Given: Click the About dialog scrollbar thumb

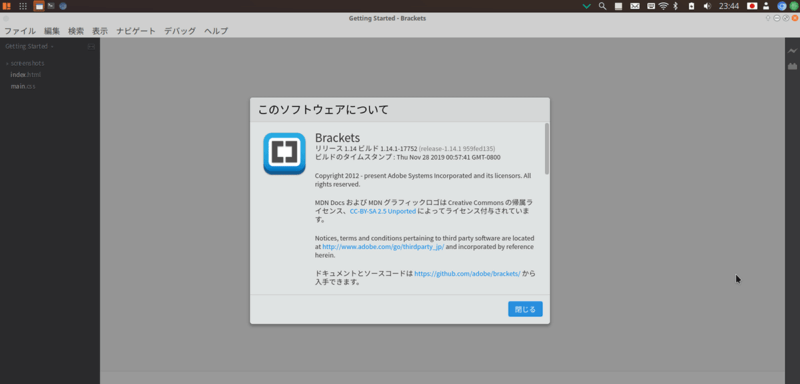Looking at the screenshot, I should point(547,148).
